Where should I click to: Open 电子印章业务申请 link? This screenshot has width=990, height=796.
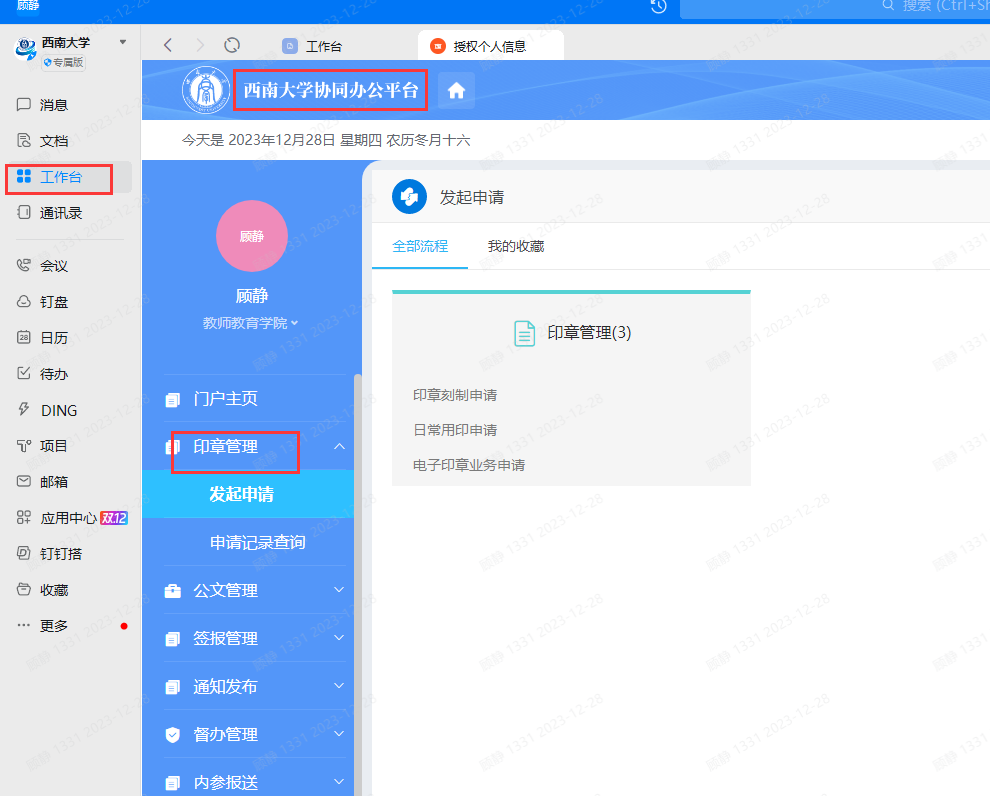tap(469, 465)
